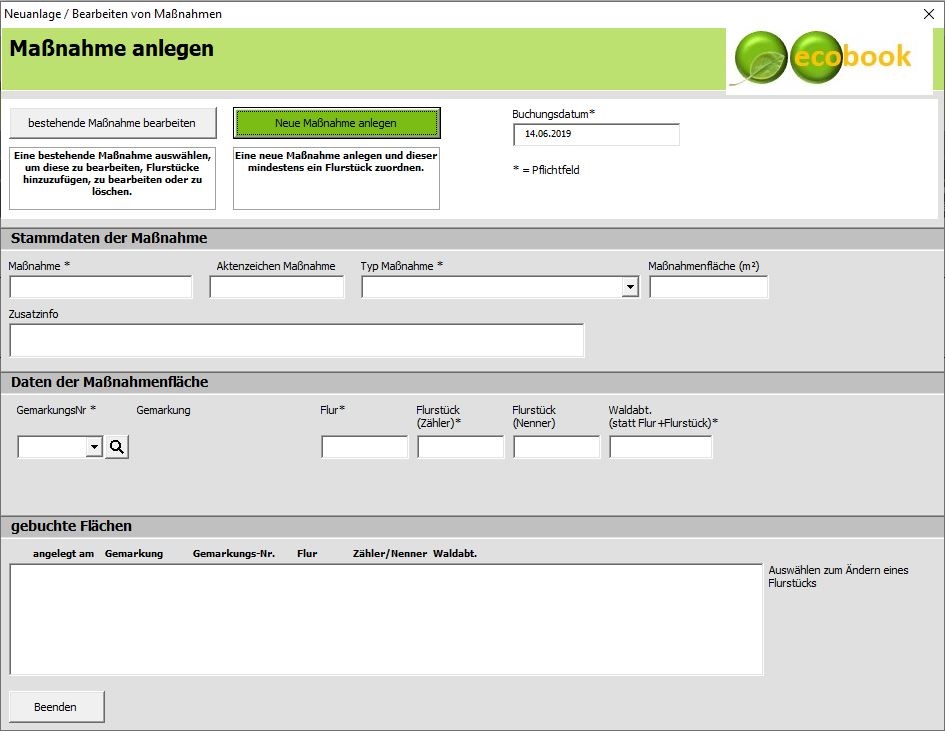Open the GemarkungsNr combo box list
This screenshot has height=731, width=945.
click(x=94, y=447)
